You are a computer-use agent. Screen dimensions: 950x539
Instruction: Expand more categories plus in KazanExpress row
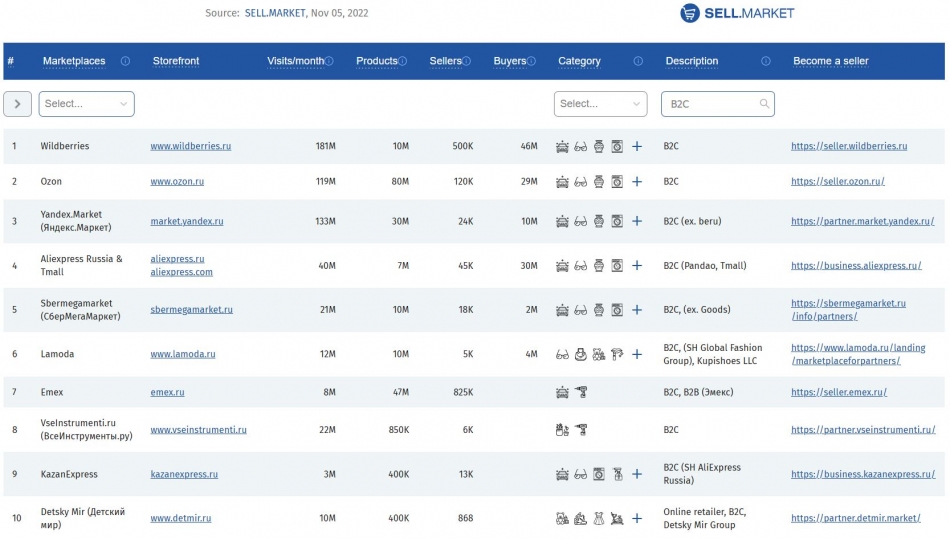pos(637,474)
